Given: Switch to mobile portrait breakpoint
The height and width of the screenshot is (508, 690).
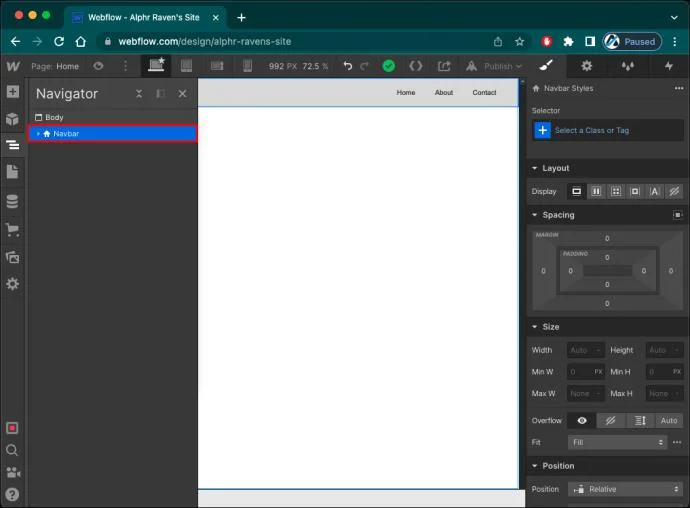Looking at the screenshot, I should tap(247, 66).
